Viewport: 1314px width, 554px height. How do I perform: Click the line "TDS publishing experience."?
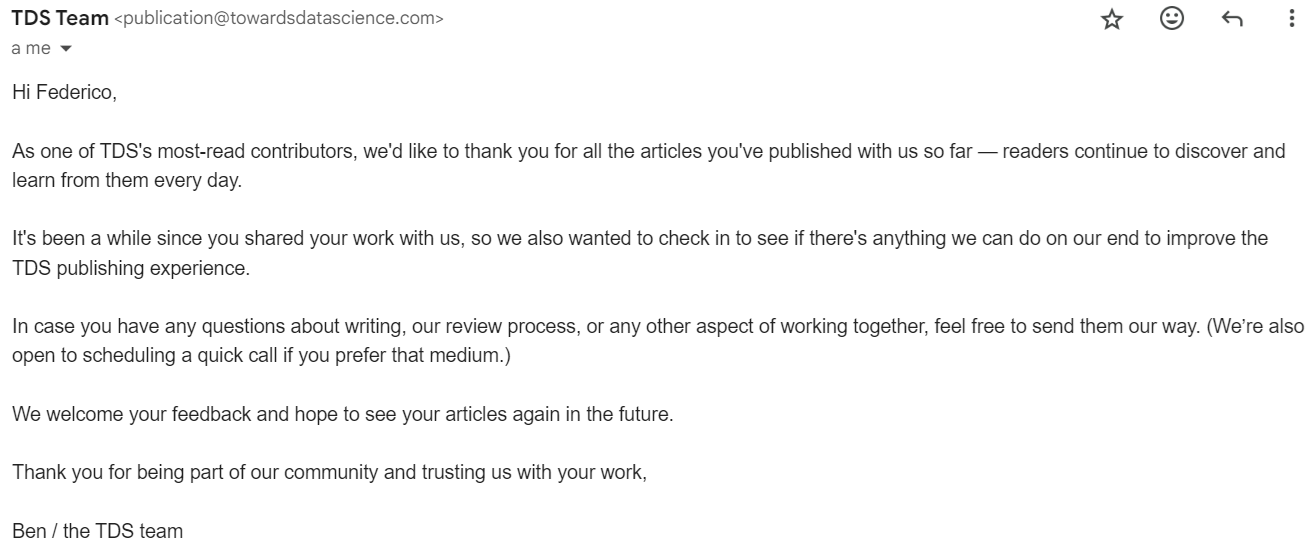116,269
